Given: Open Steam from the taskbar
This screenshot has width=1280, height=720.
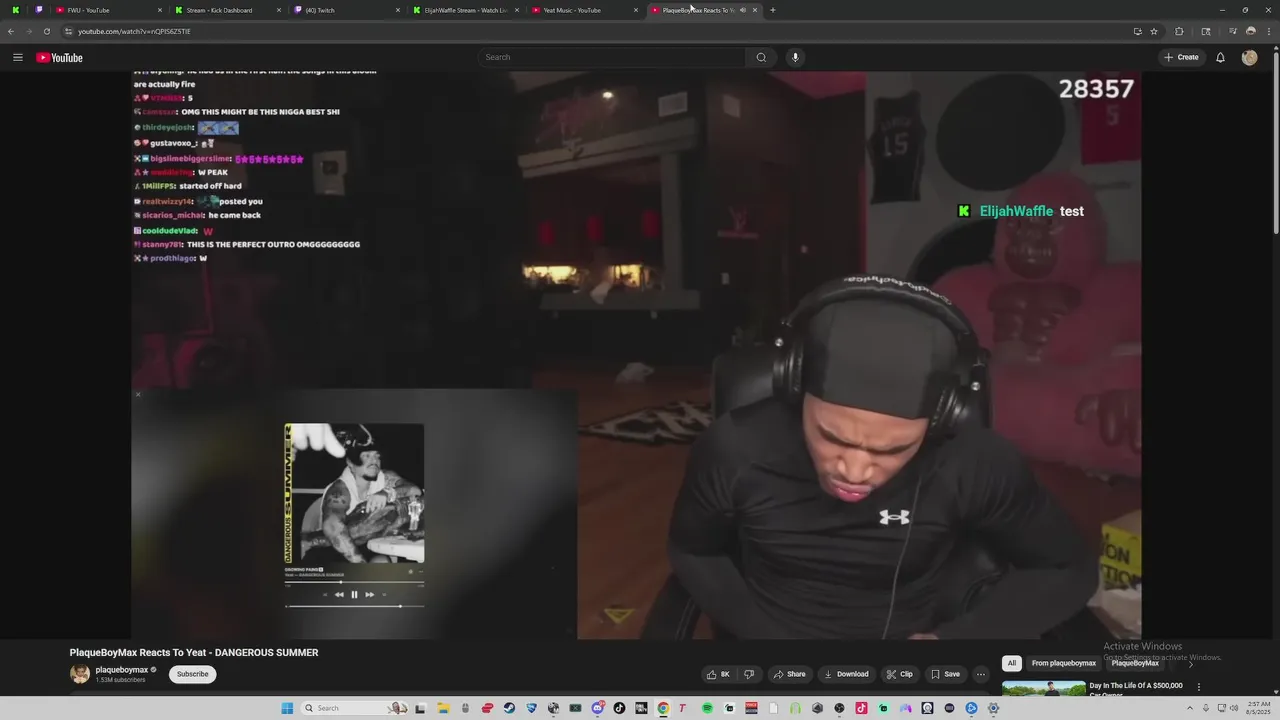Looking at the screenshot, I should coord(509,708).
